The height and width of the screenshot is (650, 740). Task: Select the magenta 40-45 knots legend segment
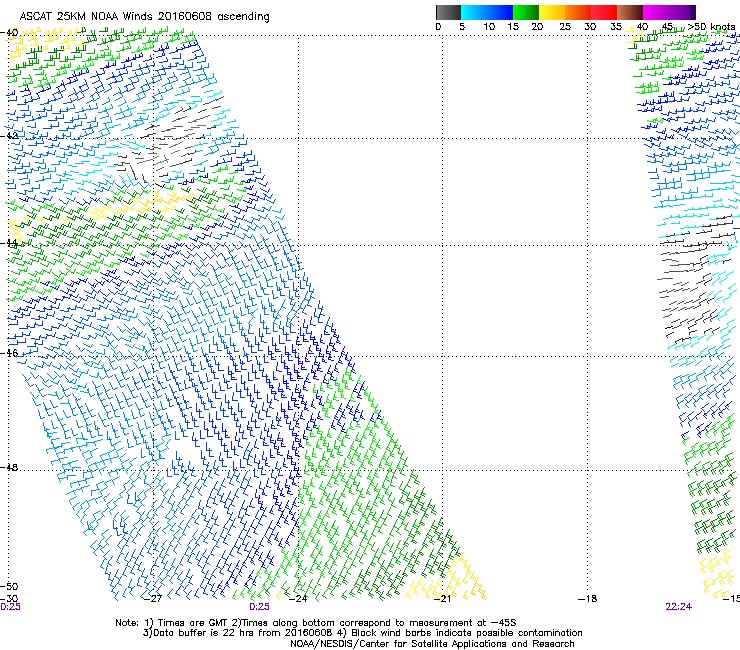pyautogui.click(x=656, y=12)
